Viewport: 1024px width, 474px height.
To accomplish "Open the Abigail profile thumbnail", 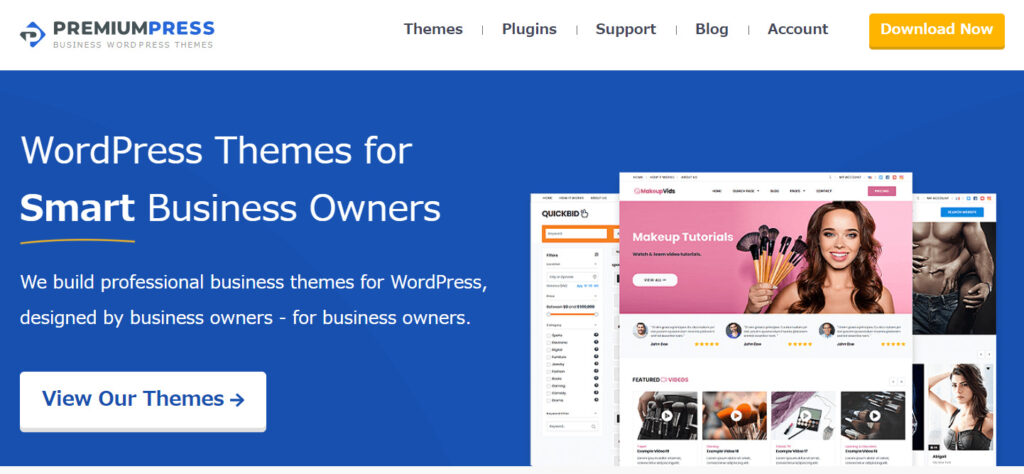I will tap(961, 408).
